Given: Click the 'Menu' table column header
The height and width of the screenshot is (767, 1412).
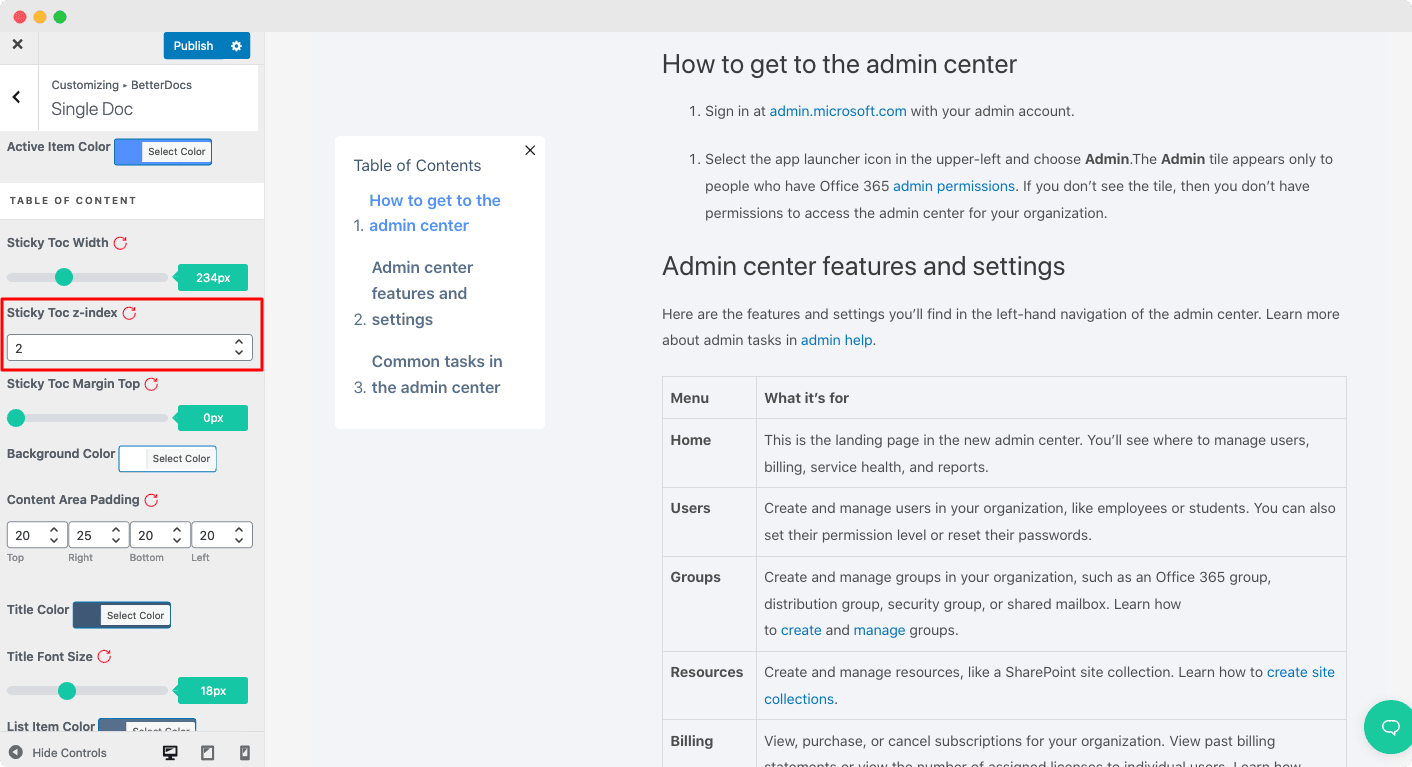Looking at the screenshot, I should tap(709, 398).
